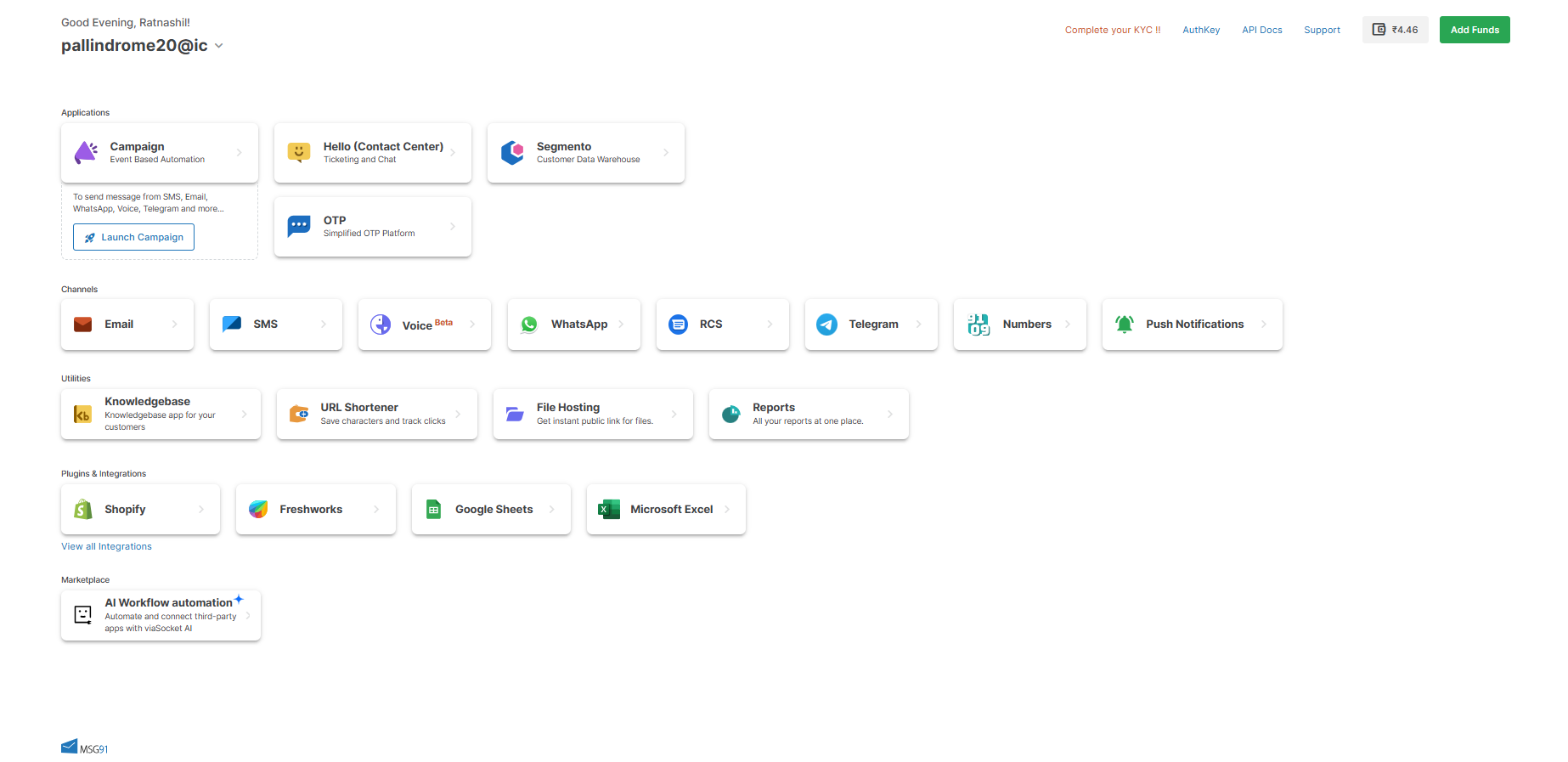
Task: Click the AI Workflow automation icon
Action: (x=83, y=614)
